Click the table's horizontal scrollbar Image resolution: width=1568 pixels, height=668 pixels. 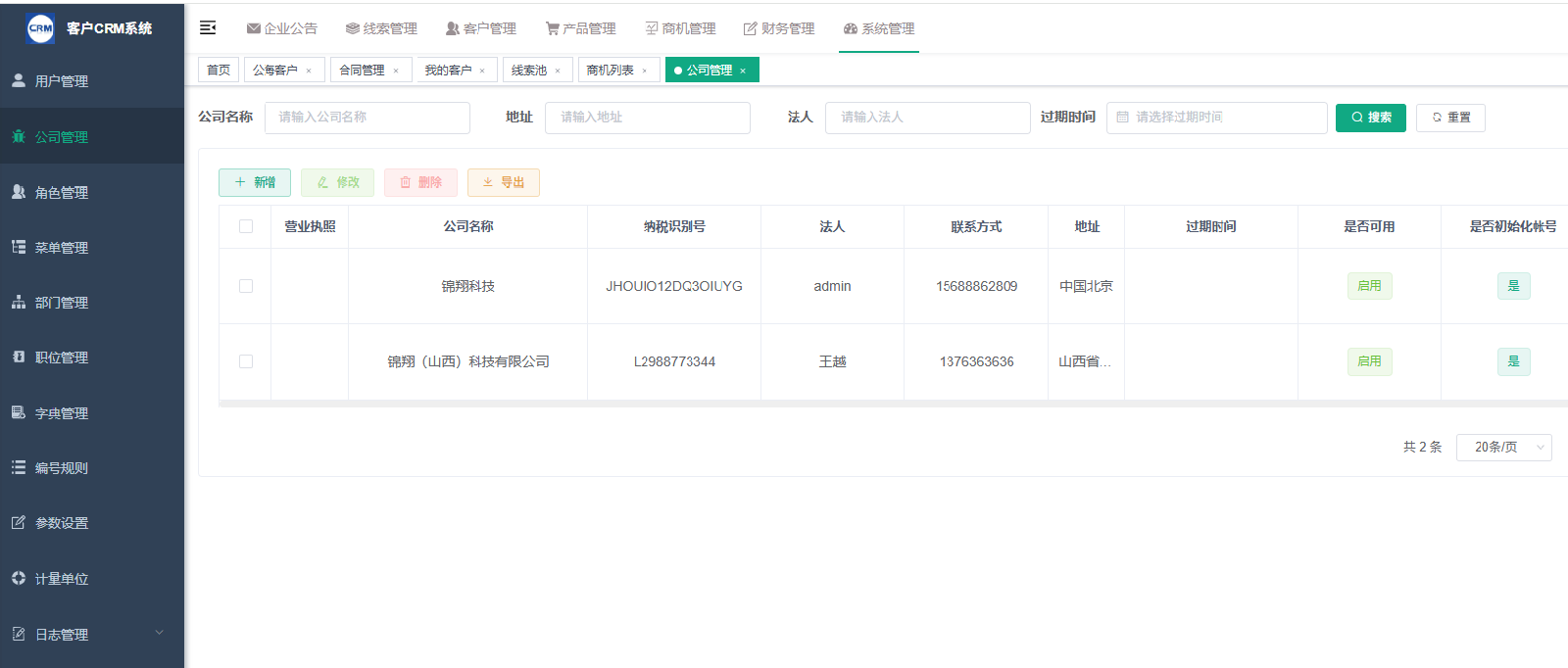(x=882, y=403)
